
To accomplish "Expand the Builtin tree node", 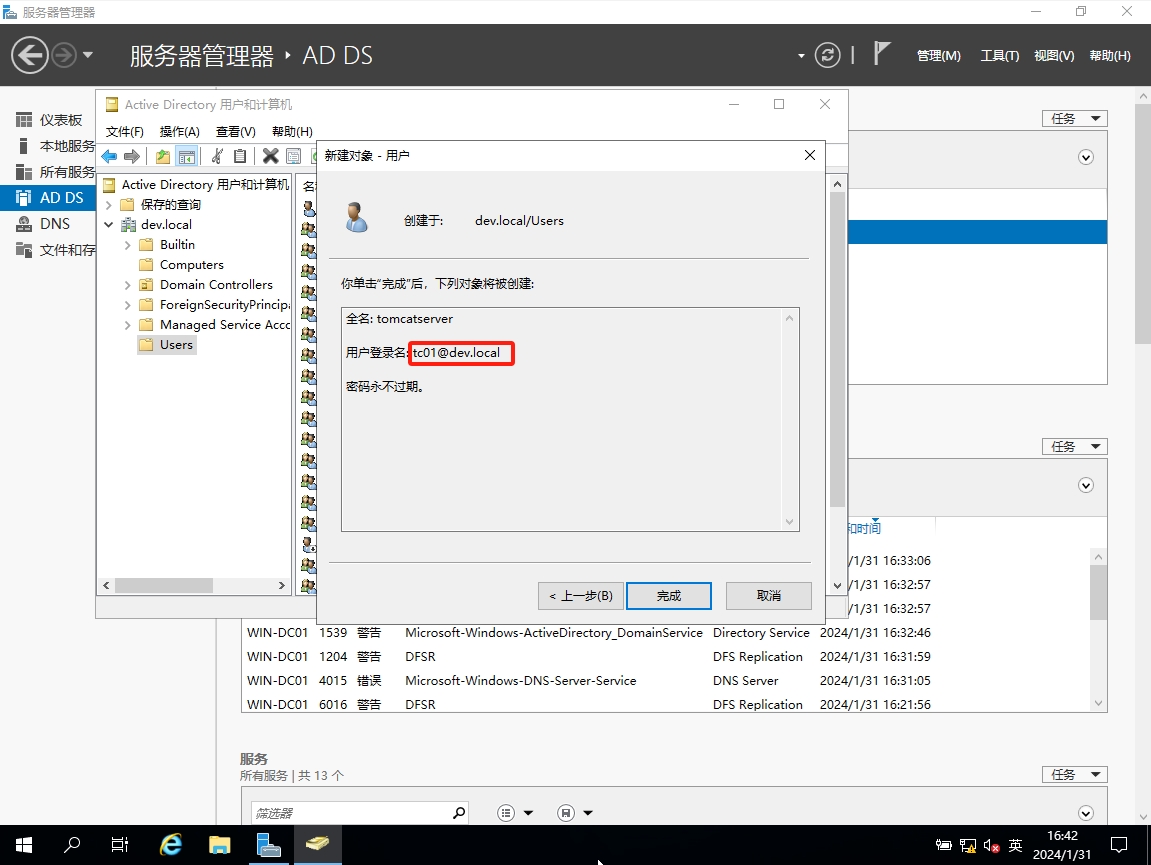I will pos(127,245).
